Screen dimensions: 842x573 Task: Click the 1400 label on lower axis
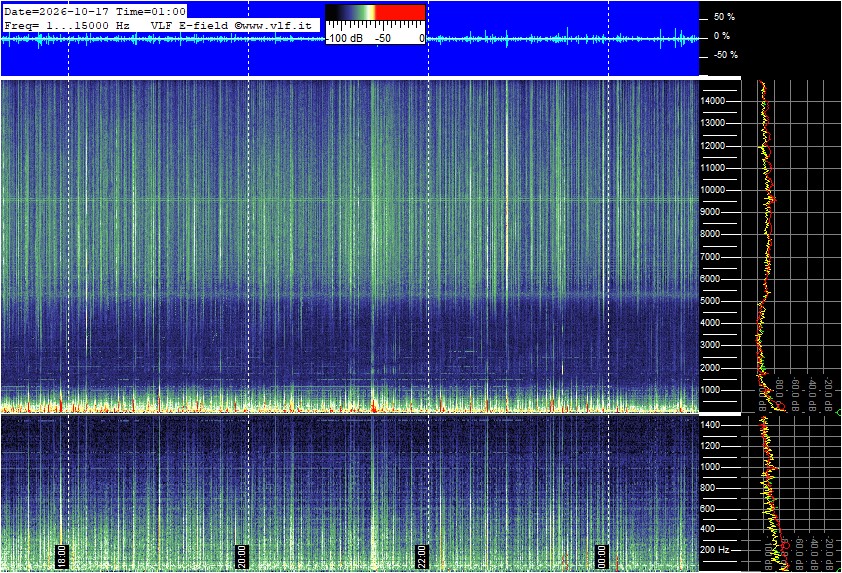click(x=710, y=425)
